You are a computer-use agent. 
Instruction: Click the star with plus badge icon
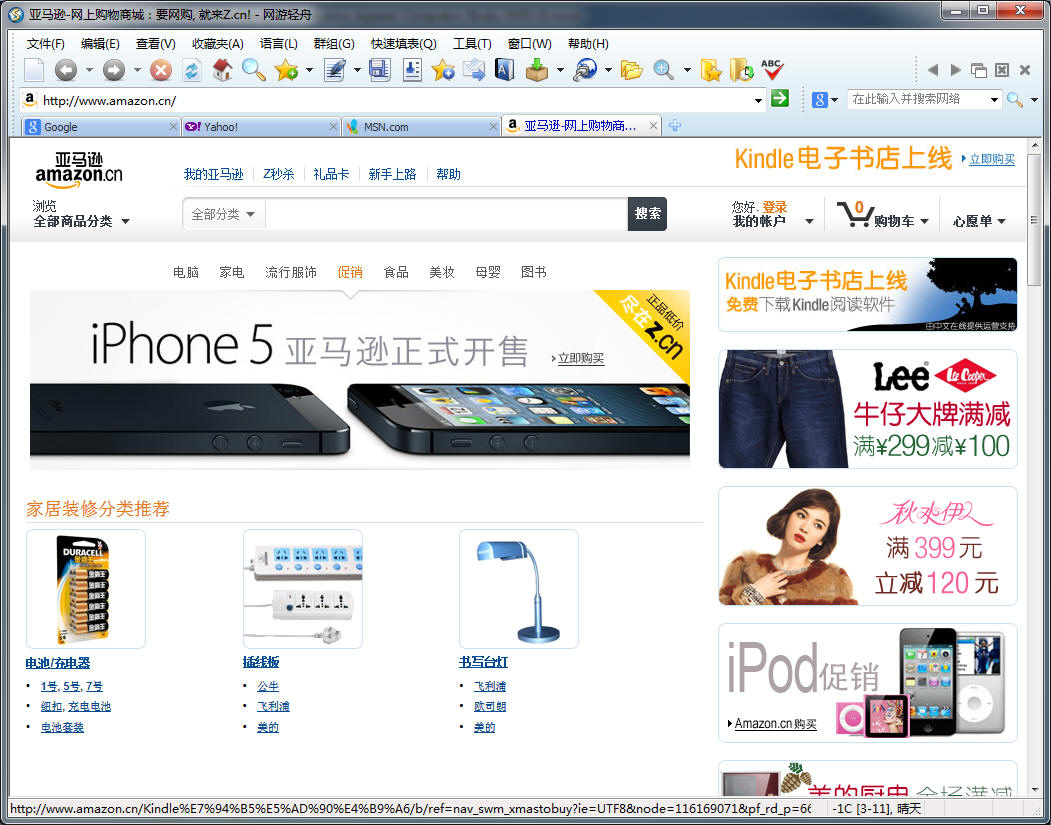click(x=443, y=70)
